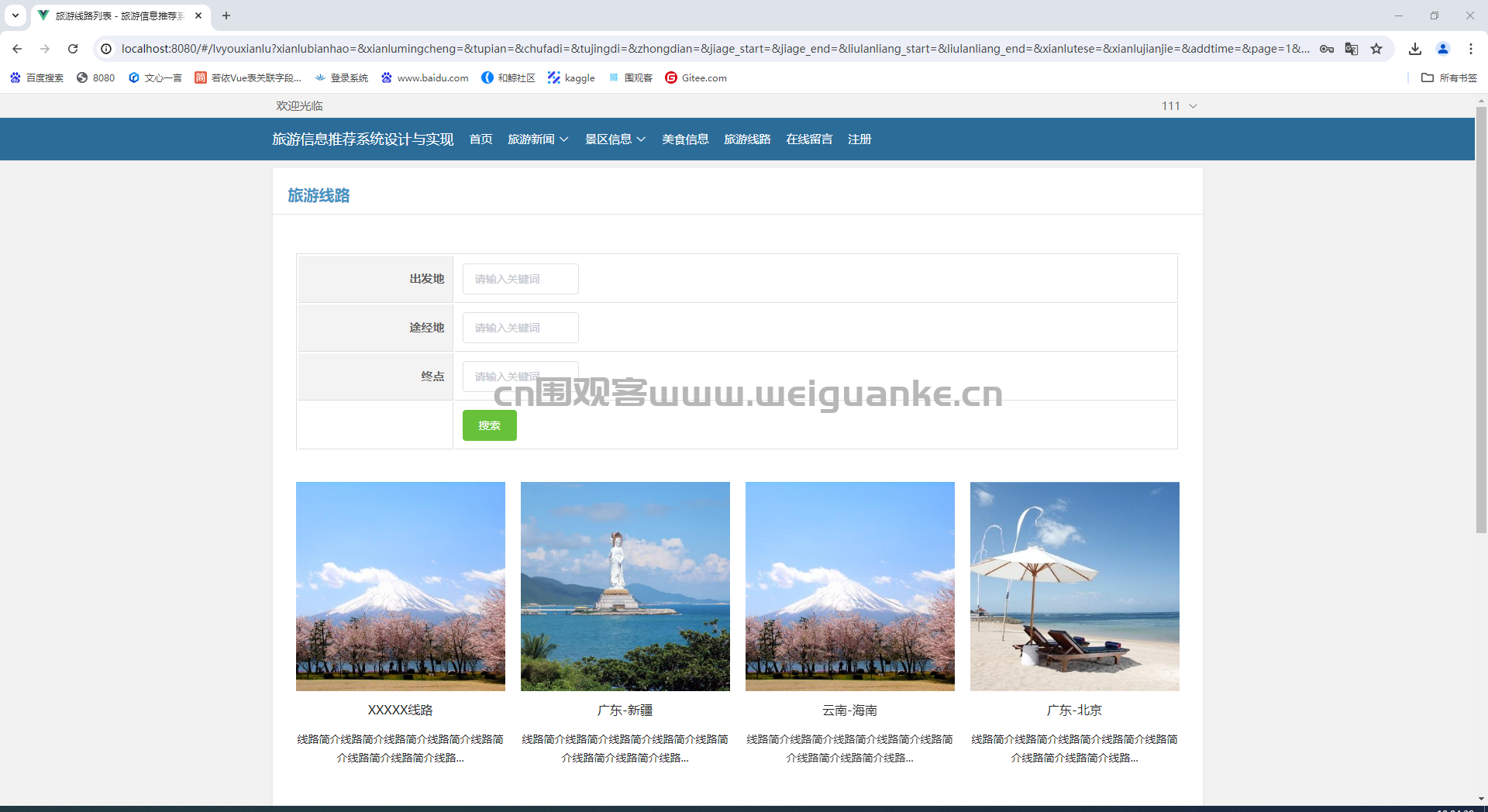Go to the 美食信息 nav item
The height and width of the screenshot is (812, 1488).
coord(685,139)
